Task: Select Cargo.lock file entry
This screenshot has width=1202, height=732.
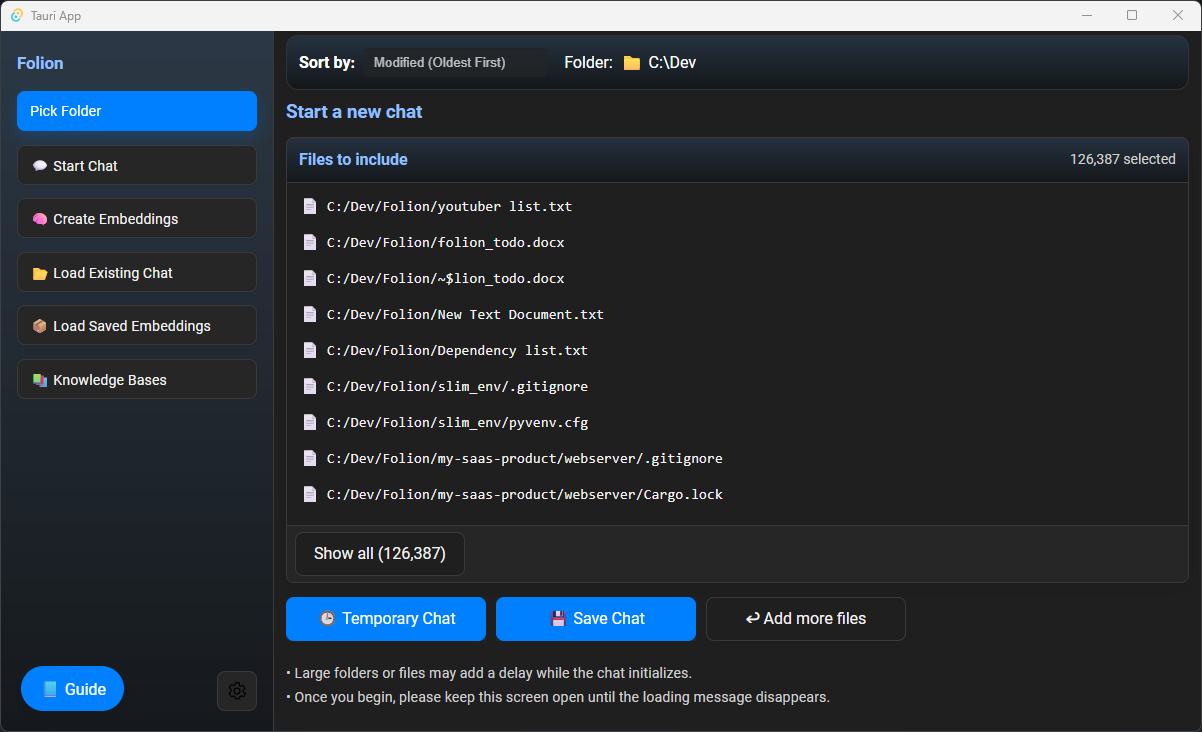Action: point(524,495)
